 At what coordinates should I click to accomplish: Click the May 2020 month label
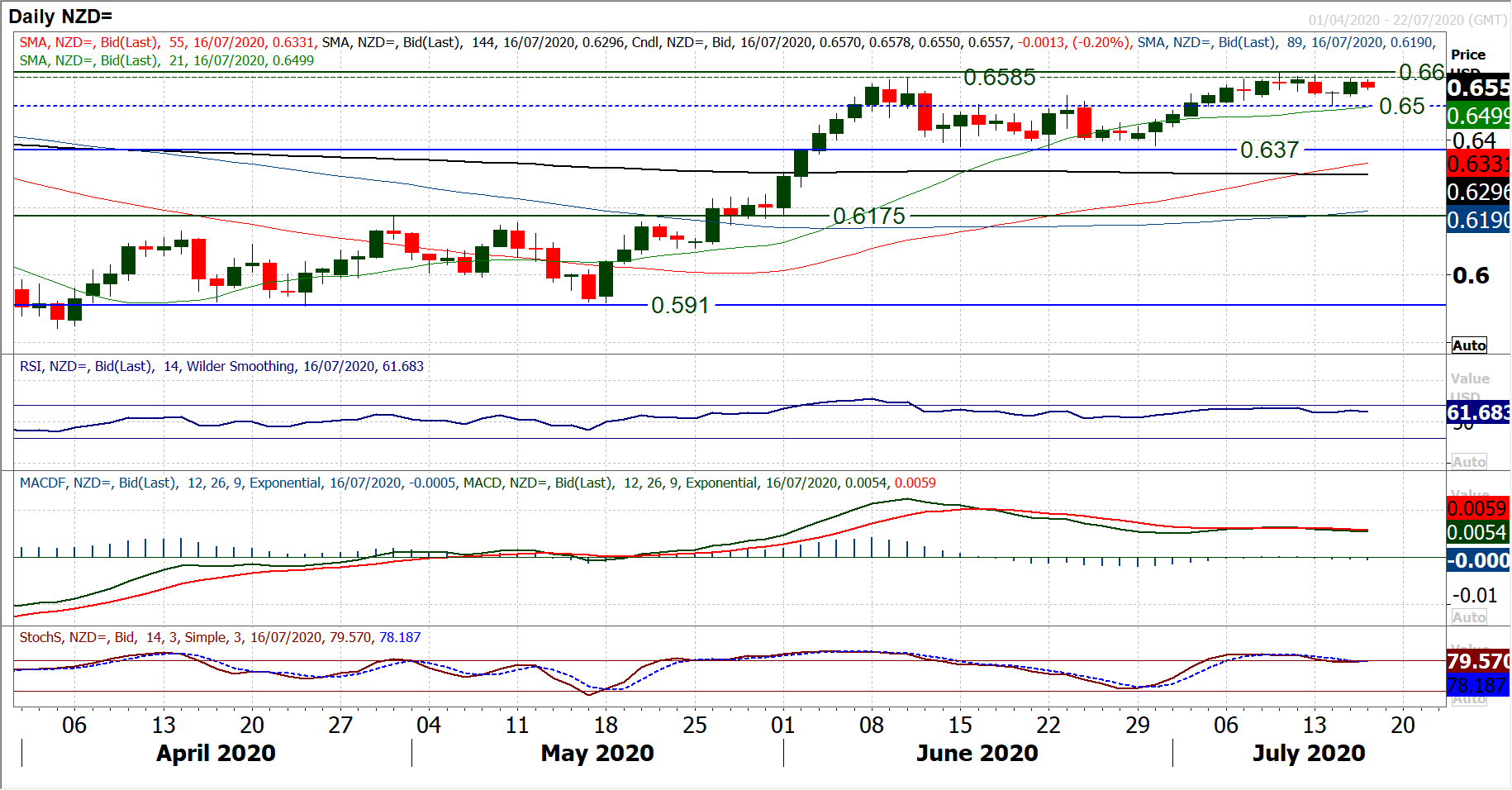(x=597, y=753)
